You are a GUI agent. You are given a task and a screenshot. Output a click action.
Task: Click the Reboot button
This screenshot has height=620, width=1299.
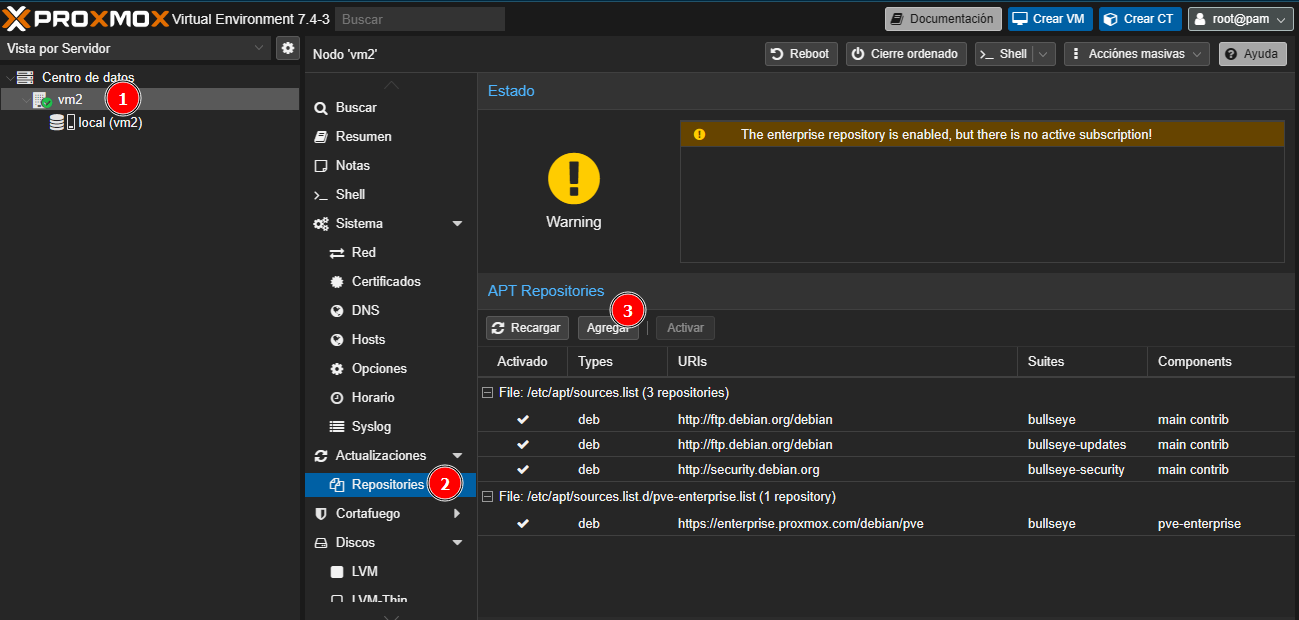click(801, 54)
